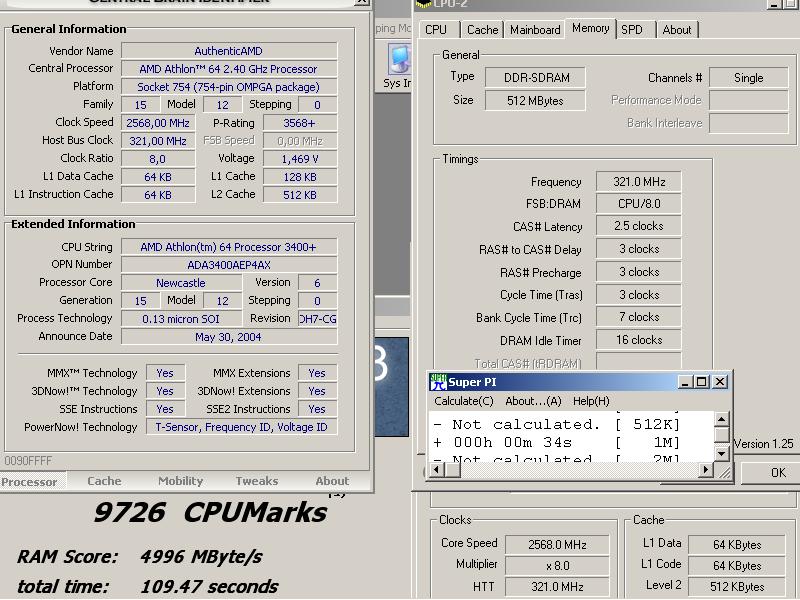Click the Platform Socket 754 field
This screenshot has width=800, height=600.
(x=229, y=87)
